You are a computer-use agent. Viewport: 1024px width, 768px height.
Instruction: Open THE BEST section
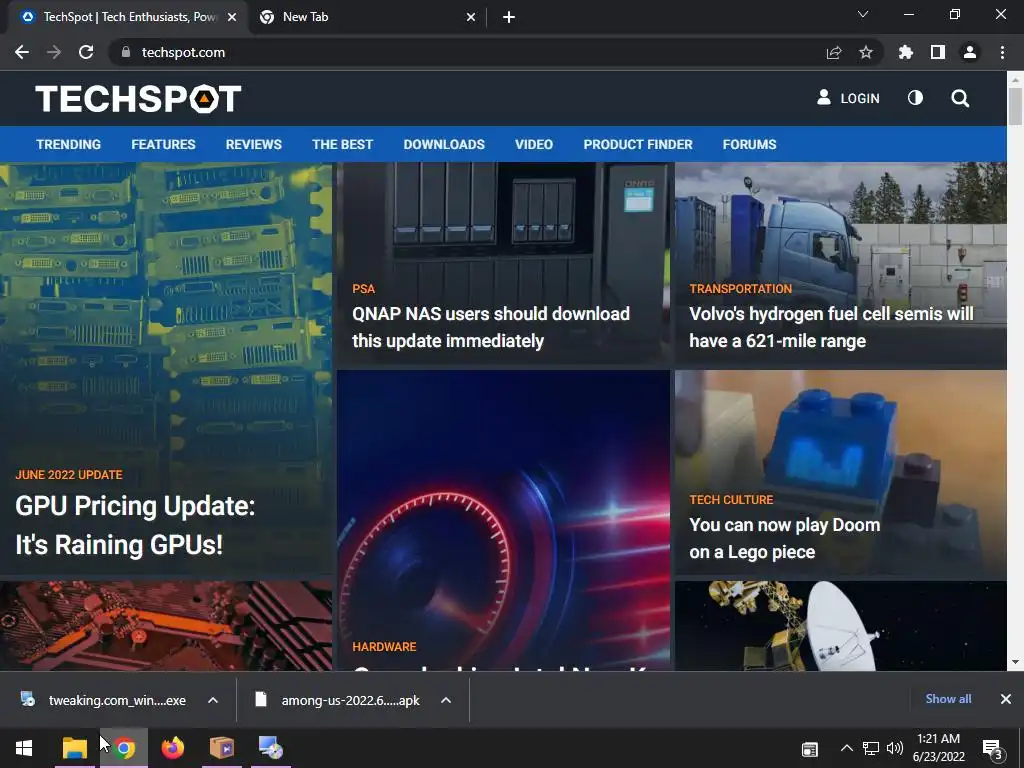point(342,144)
